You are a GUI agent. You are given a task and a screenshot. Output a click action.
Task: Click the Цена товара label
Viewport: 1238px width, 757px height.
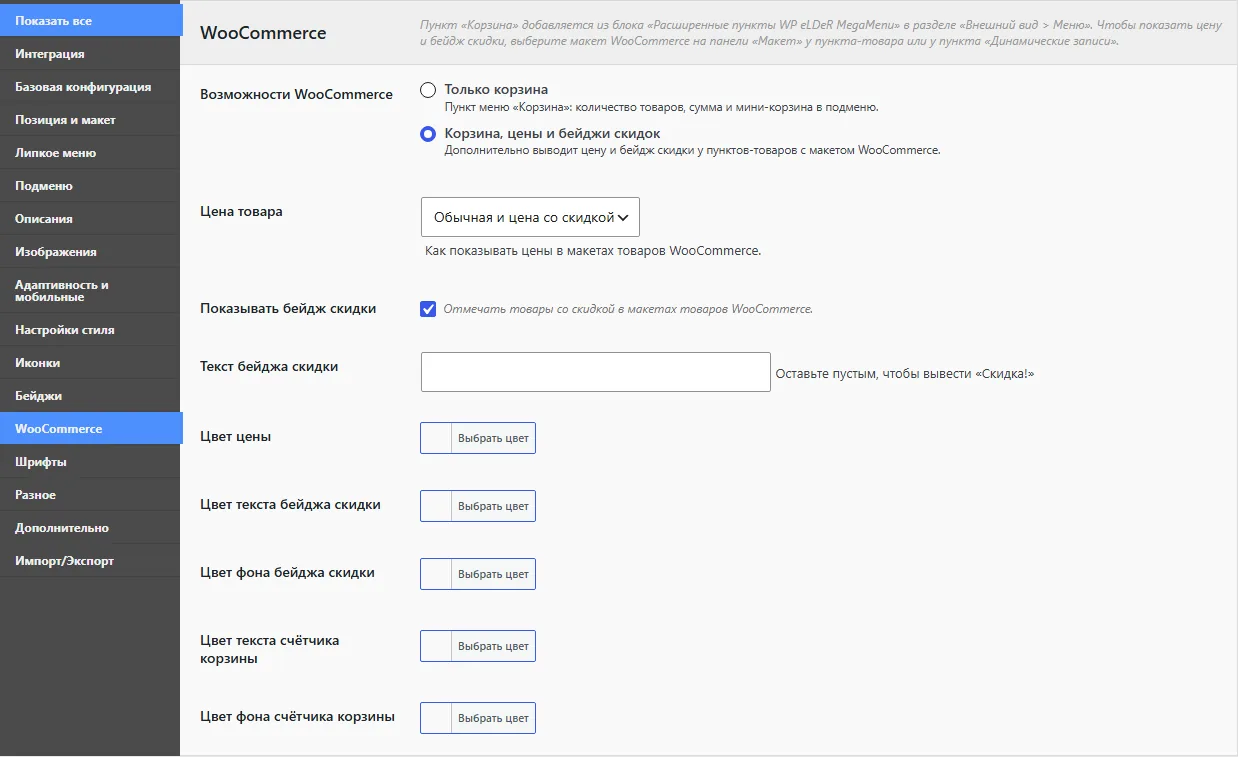(x=241, y=211)
